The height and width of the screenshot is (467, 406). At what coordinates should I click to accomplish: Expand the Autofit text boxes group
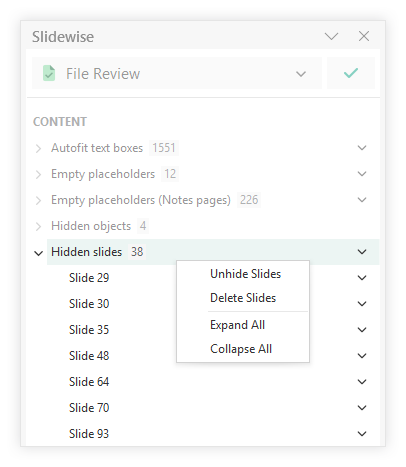tap(38, 148)
